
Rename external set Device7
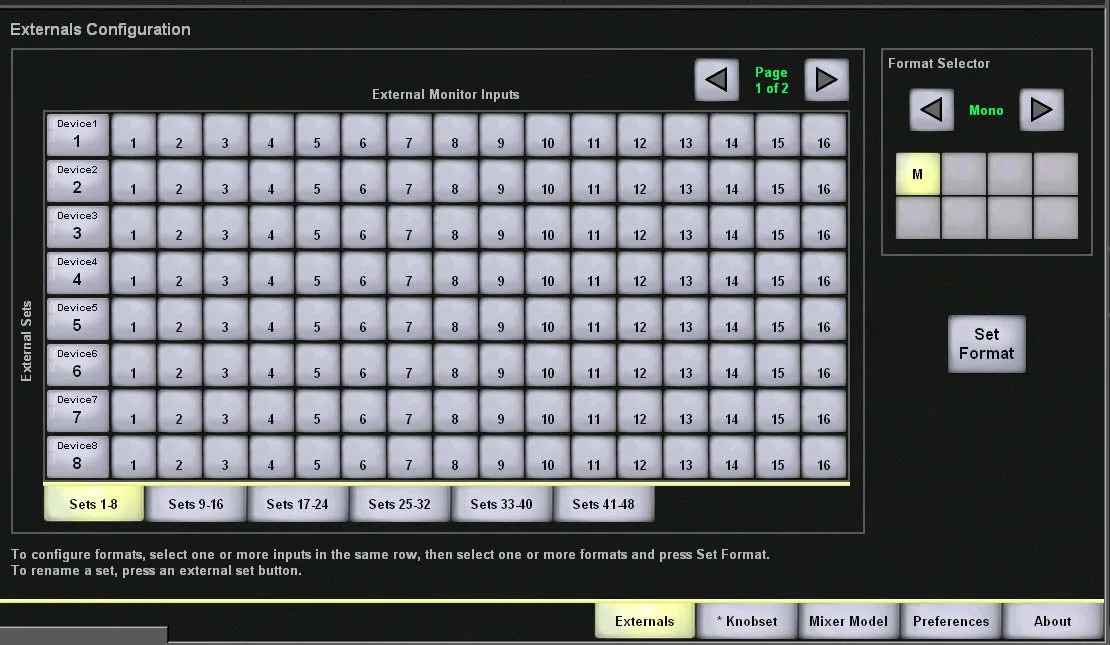click(78, 411)
